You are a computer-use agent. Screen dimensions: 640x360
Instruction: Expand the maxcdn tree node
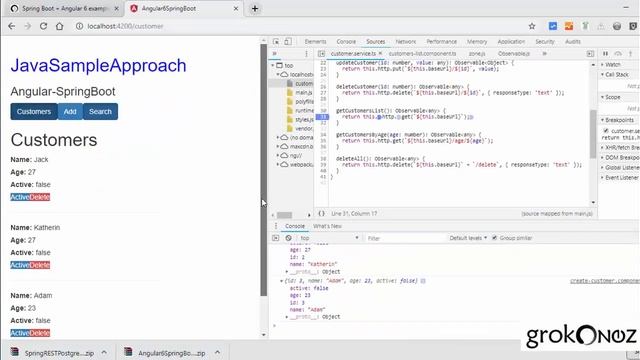point(278,146)
